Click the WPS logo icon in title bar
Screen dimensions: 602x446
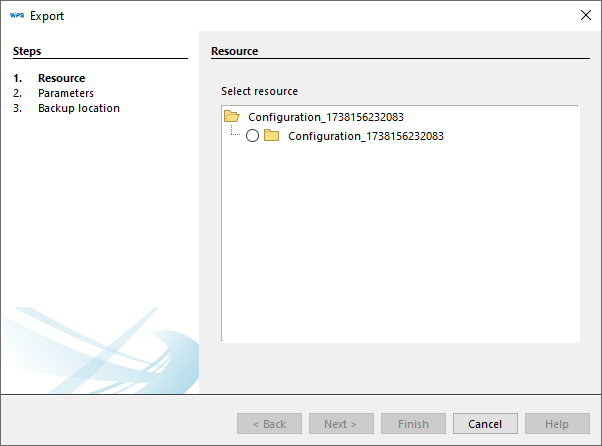click(x=16, y=16)
